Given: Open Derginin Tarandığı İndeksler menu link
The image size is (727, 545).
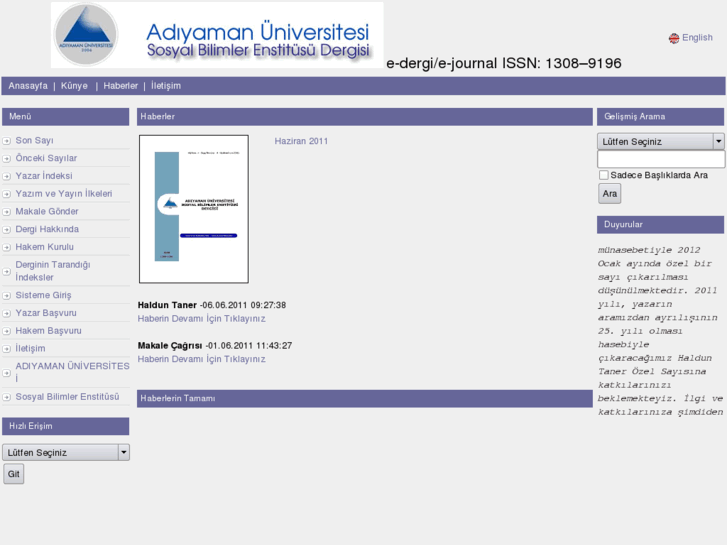Looking at the screenshot, I should (x=53, y=271).
